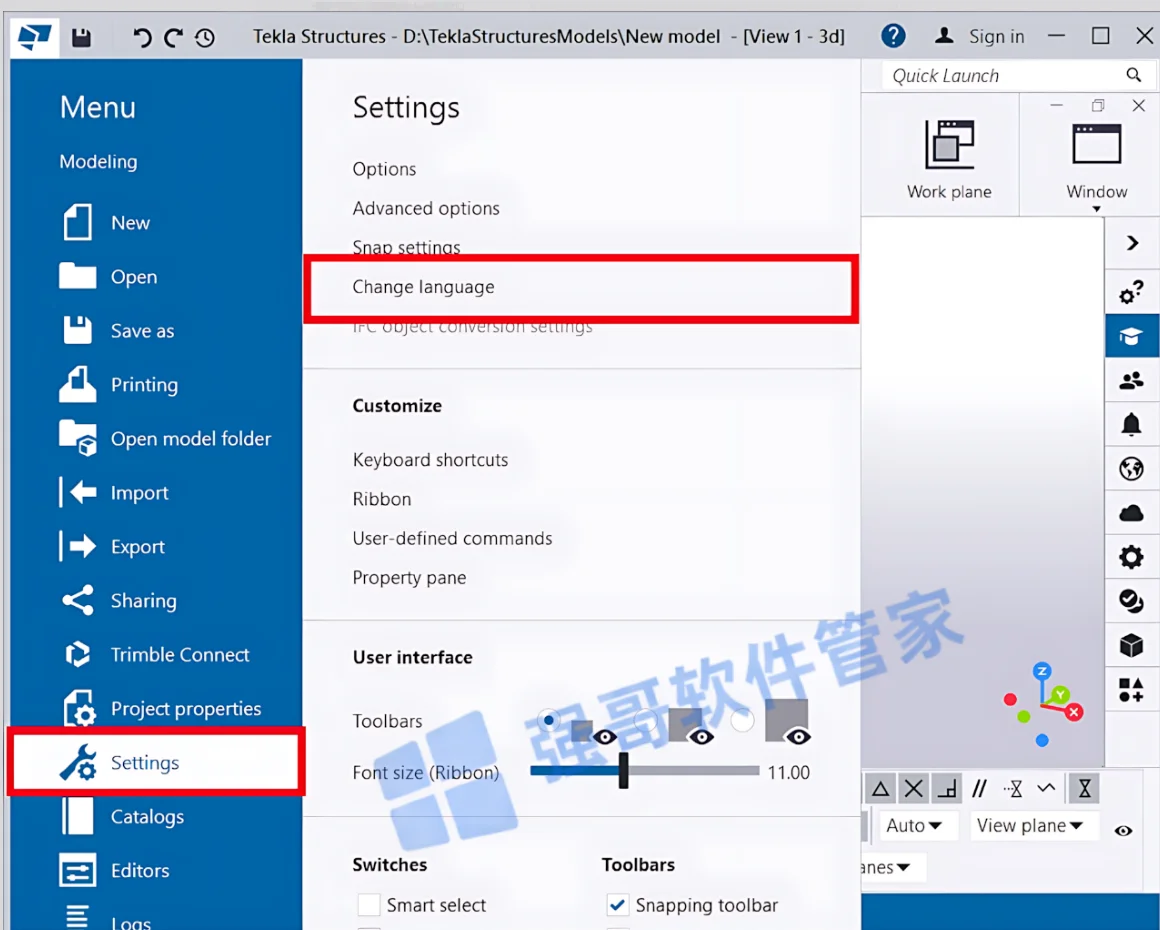The height and width of the screenshot is (930, 1160).
Task: Undo the last action
Action: click(x=142, y=37)
